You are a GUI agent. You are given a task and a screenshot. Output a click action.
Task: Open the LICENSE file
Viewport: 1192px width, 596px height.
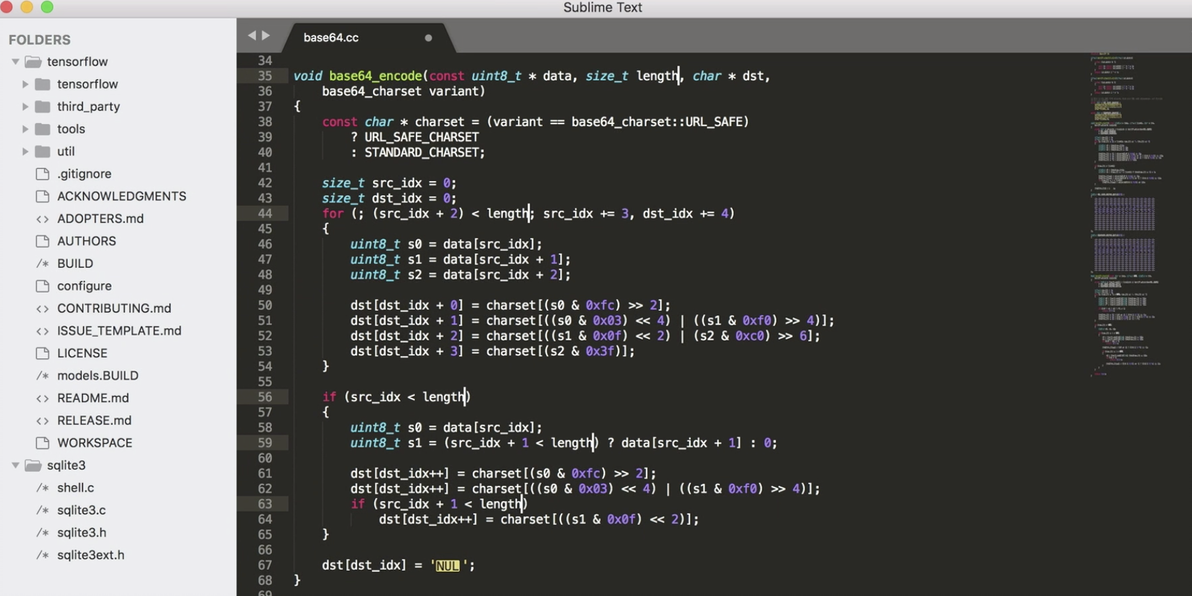tap(82, 353)
